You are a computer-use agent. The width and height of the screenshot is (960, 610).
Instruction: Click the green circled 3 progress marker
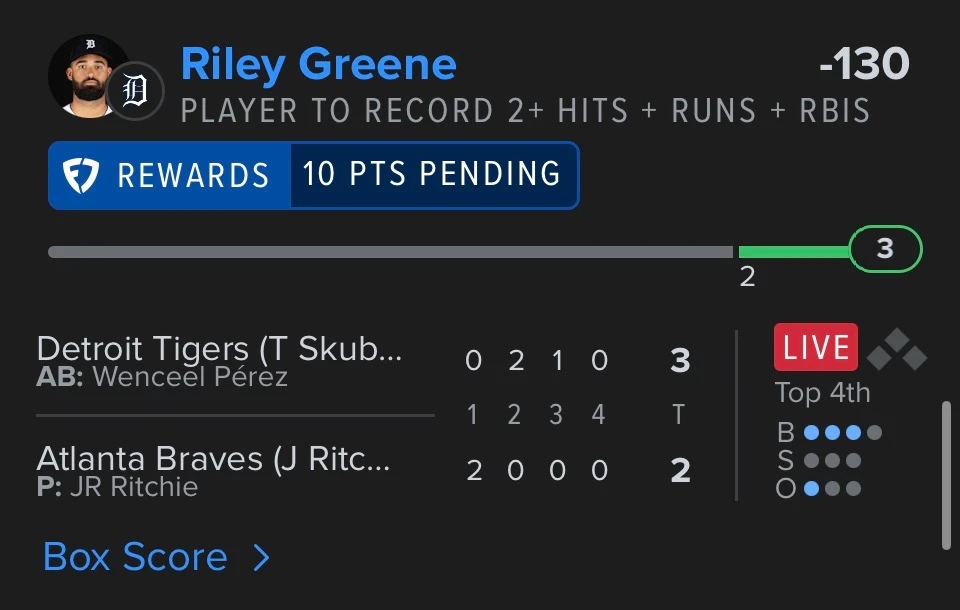885,249
